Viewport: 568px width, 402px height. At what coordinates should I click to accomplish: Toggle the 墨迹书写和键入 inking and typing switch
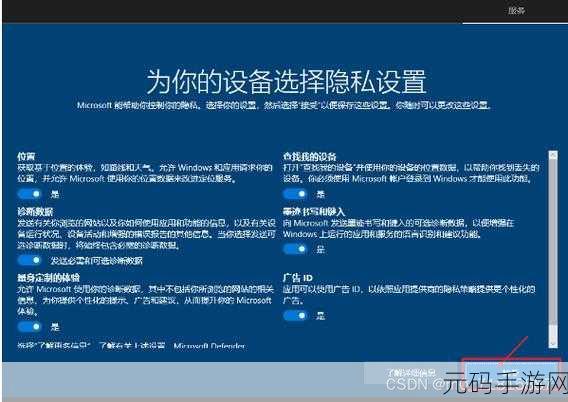point(295,249)
